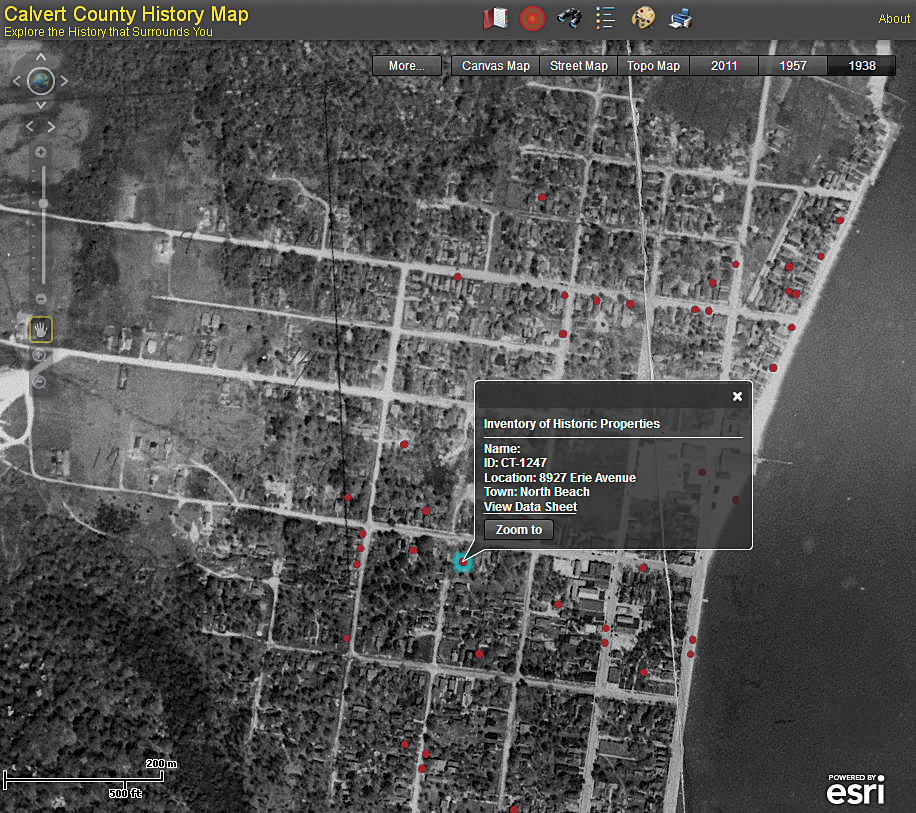The width and height of the screenshot is (916, 813).
Task: Click 'Town: North Beach' text
Action: tap(536, 492)
